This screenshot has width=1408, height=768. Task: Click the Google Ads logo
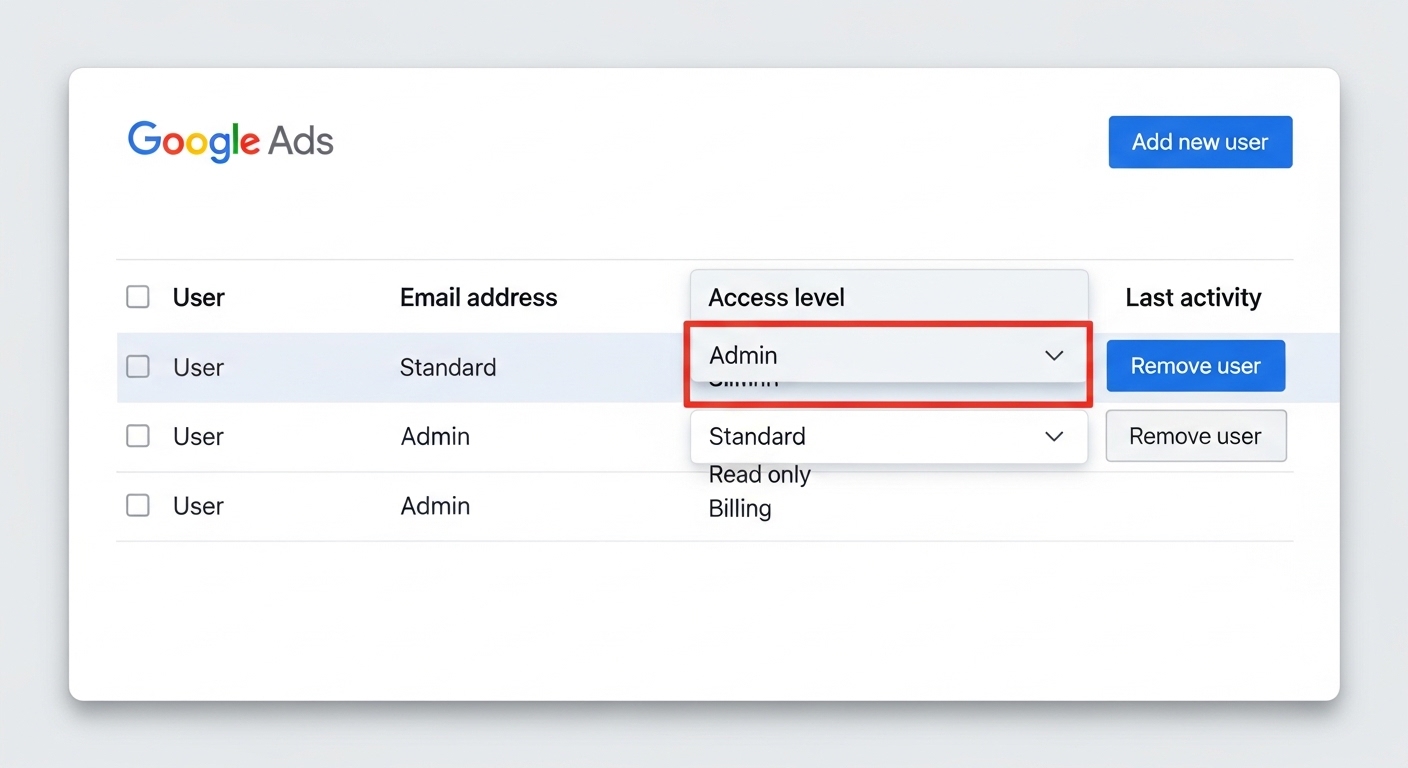231,141
